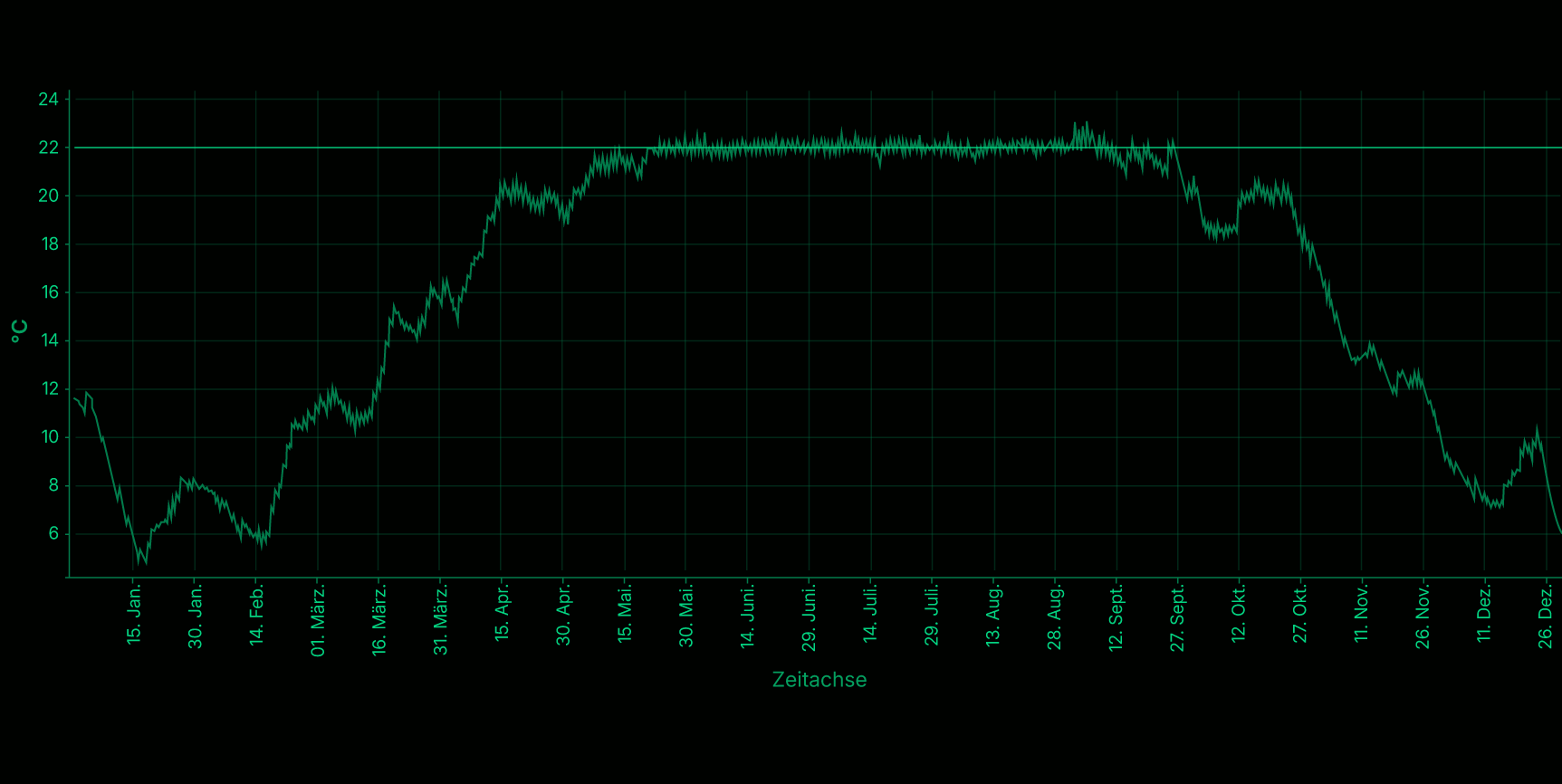The image size is (1562, 784).
Task: Select the y-axis tick label "6"
Action: click(53, 534)
